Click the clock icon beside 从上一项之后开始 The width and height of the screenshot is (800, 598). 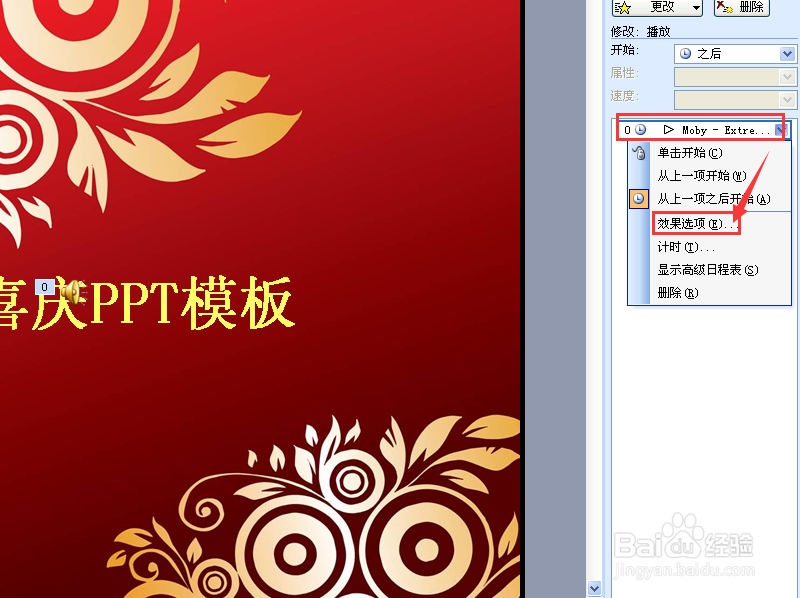tap(637, 198)
